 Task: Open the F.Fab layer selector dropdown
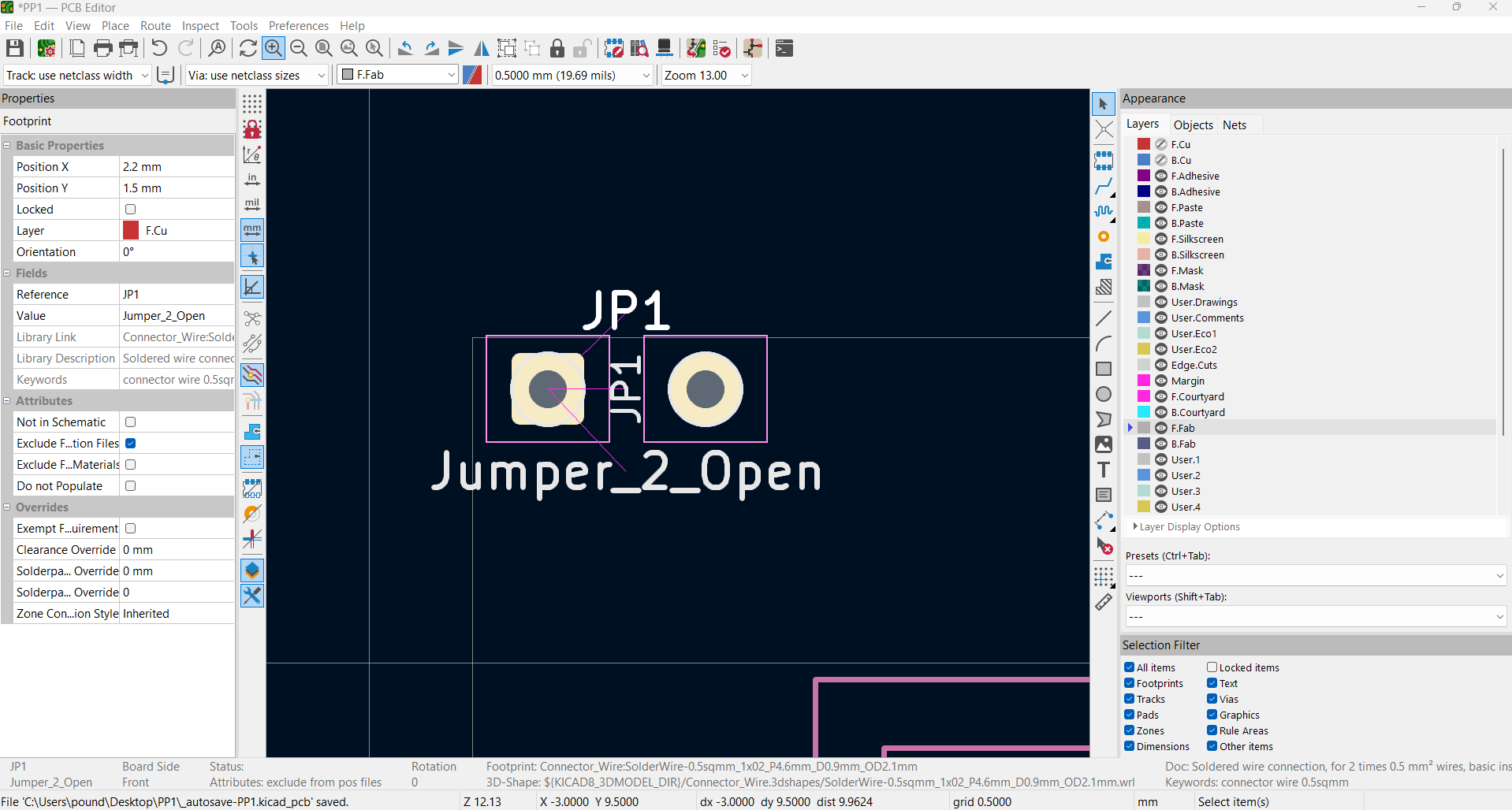pos(398,75)
